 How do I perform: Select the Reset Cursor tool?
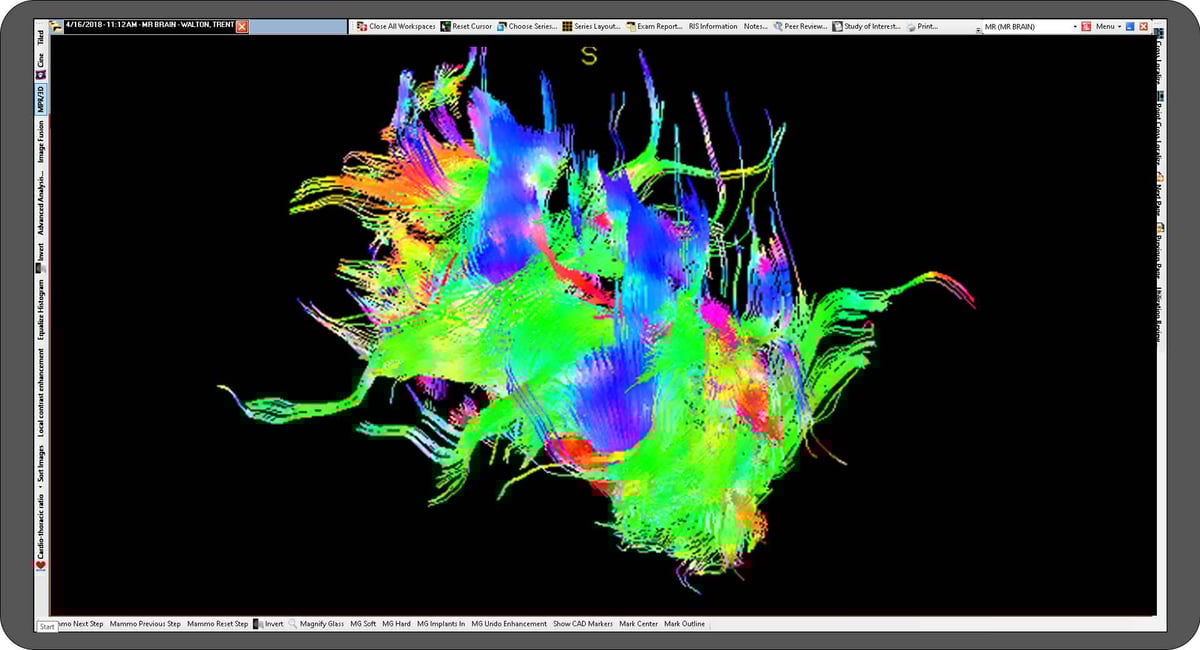coord(469,27)
